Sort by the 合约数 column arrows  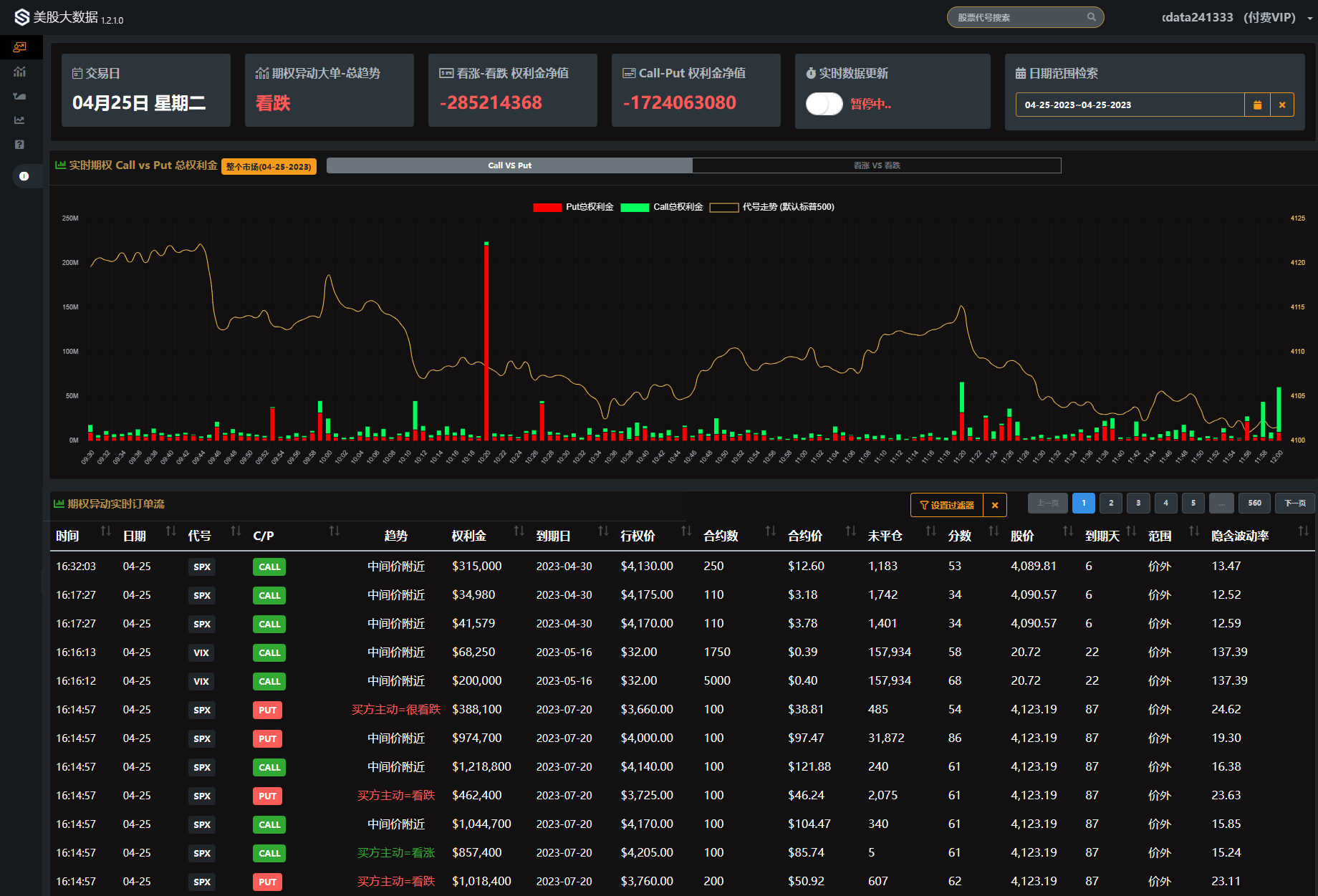(x=771, y=531)
